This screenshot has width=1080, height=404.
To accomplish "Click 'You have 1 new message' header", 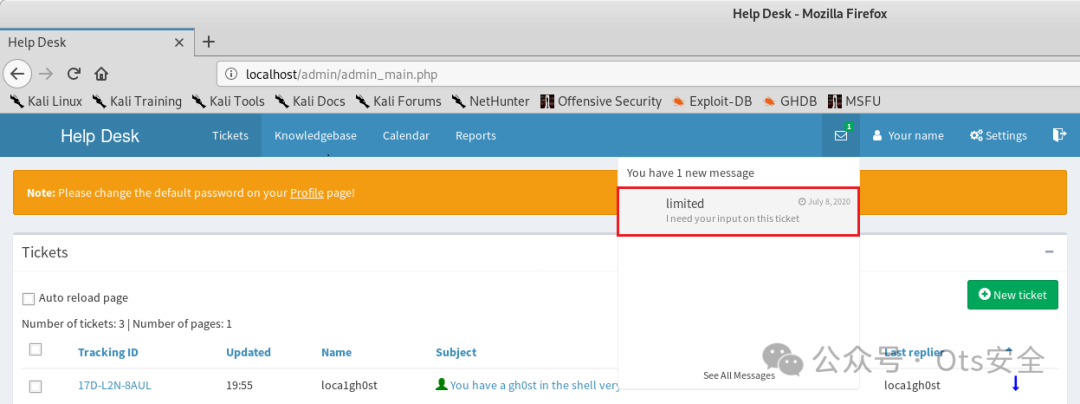I will pyautogui.click(x=691, y=173).
